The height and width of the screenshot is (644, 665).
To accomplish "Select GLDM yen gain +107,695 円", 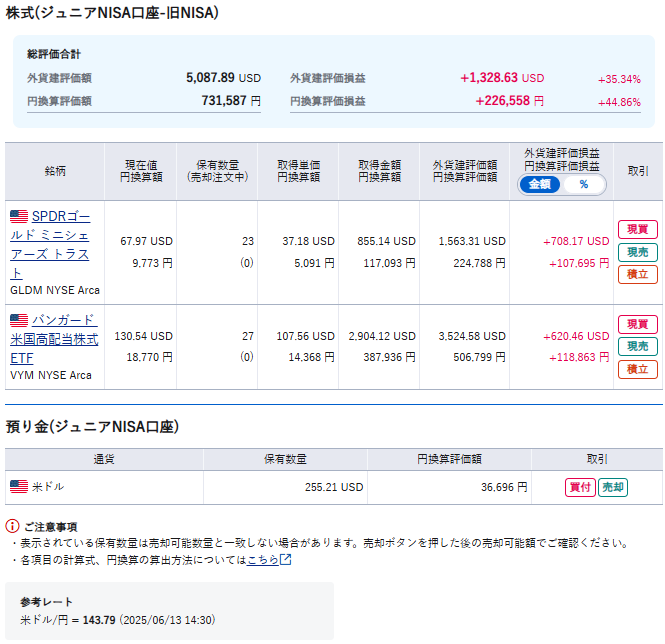I will [x=579, y=263].
